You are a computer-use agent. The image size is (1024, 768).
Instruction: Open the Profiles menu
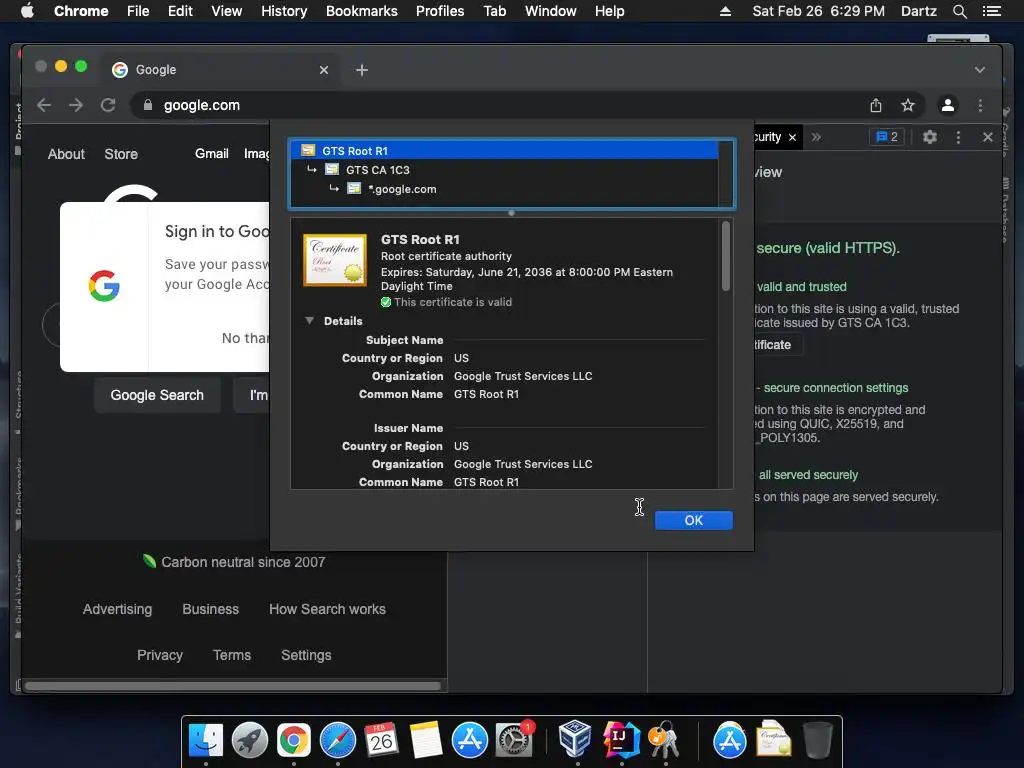coord(440,11)
